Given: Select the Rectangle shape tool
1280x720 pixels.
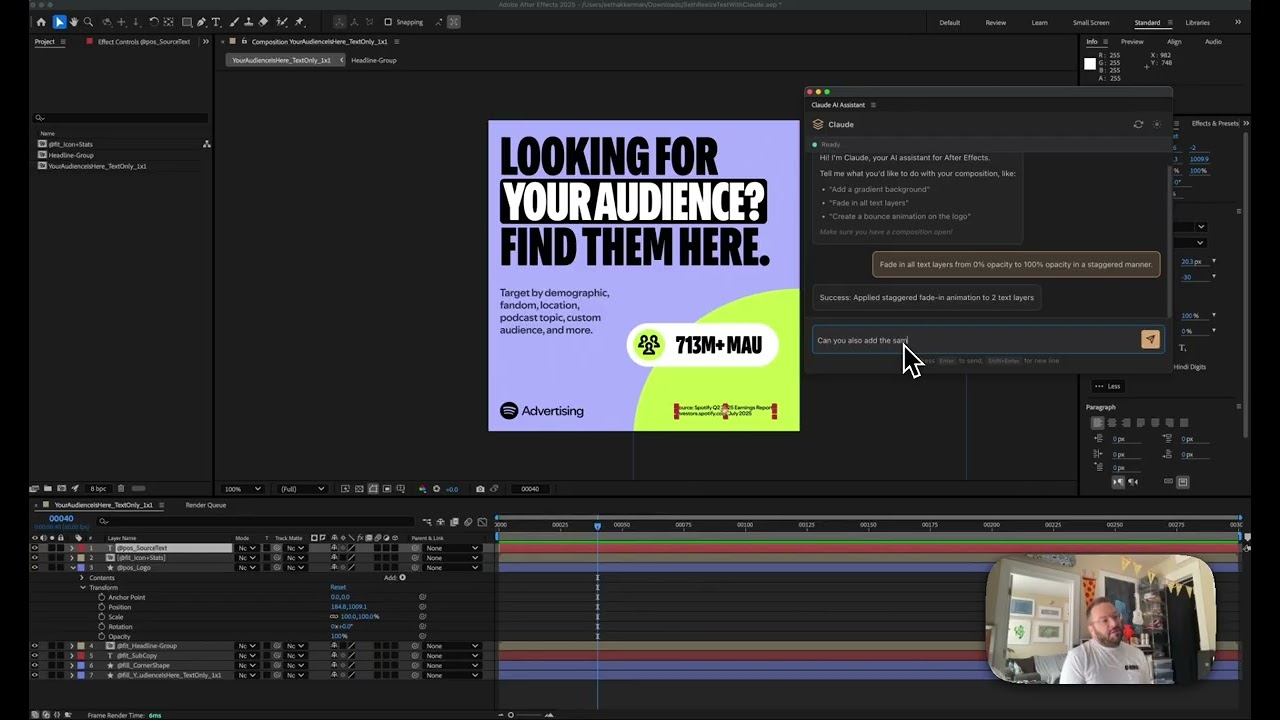Looking at the screenshot, I should [x=187, y=22].
